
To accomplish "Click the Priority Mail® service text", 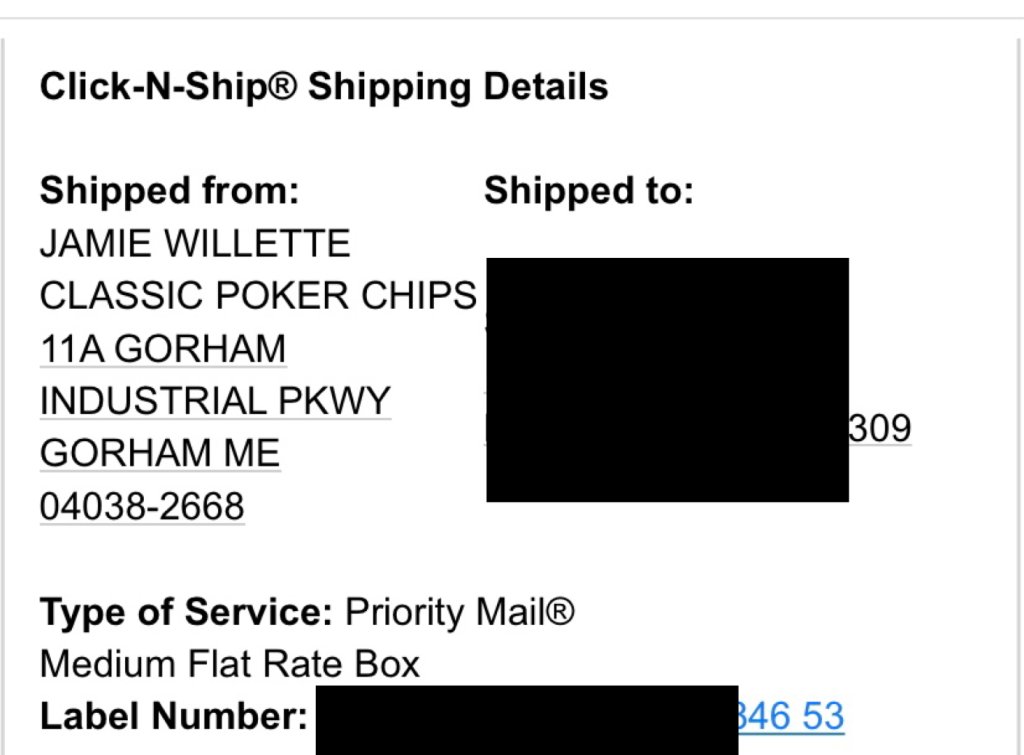I will pos(460,611).
